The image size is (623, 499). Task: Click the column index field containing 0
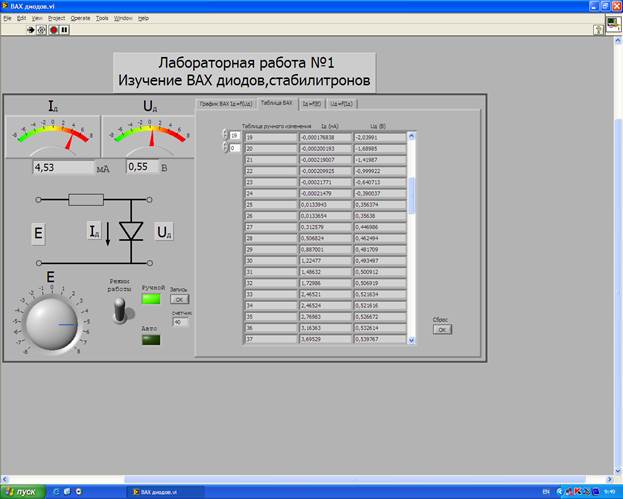pyautogui.click(x=235, y=148)
